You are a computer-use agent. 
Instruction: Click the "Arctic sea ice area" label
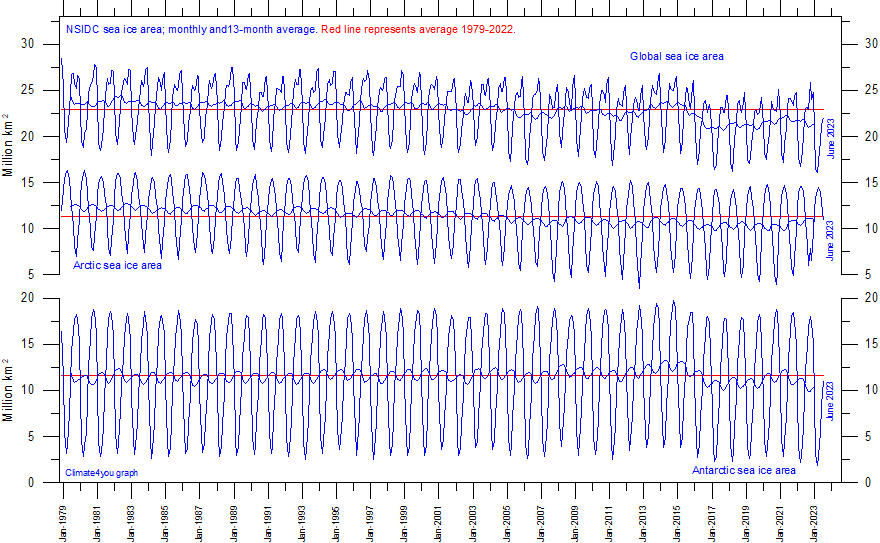click(x=117, y=266)
